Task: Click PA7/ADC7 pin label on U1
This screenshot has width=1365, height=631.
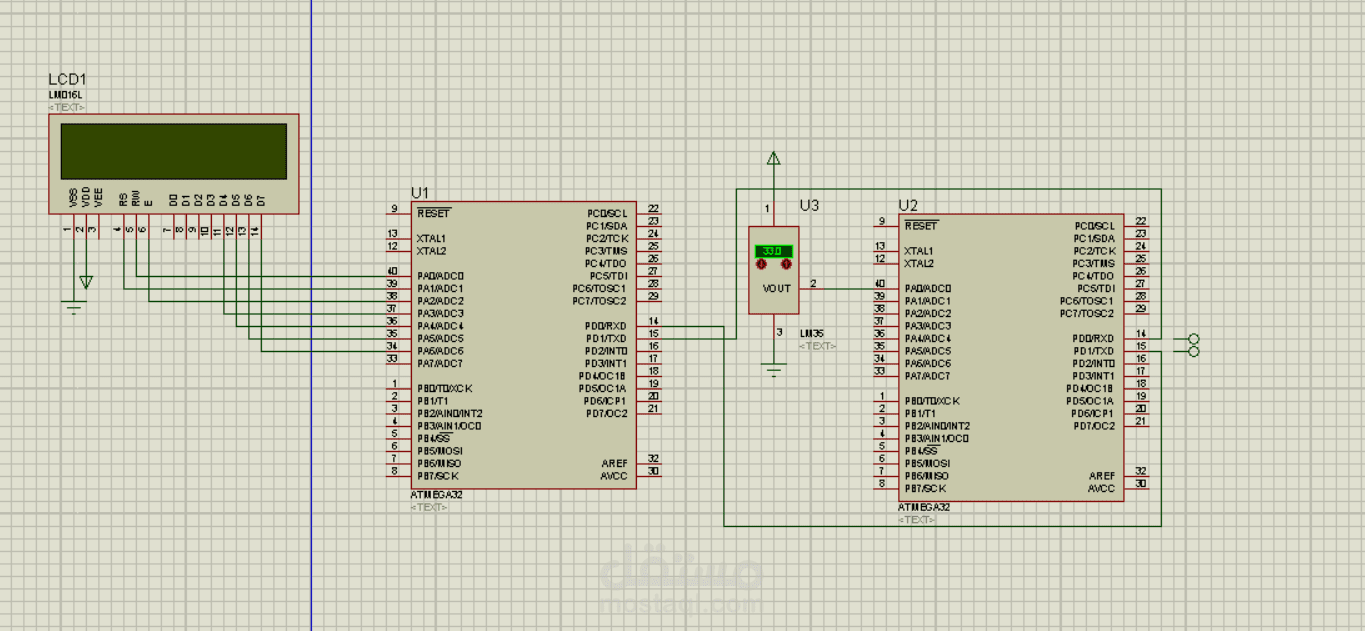Action: (x=440, y=363)
